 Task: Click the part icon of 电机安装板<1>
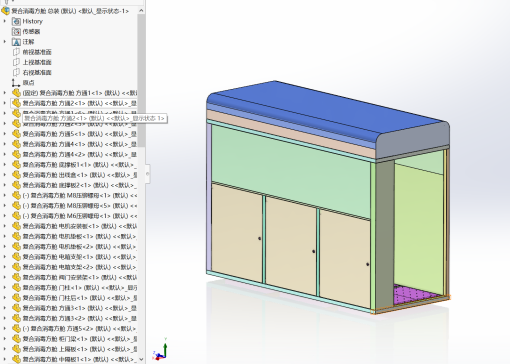16,226
